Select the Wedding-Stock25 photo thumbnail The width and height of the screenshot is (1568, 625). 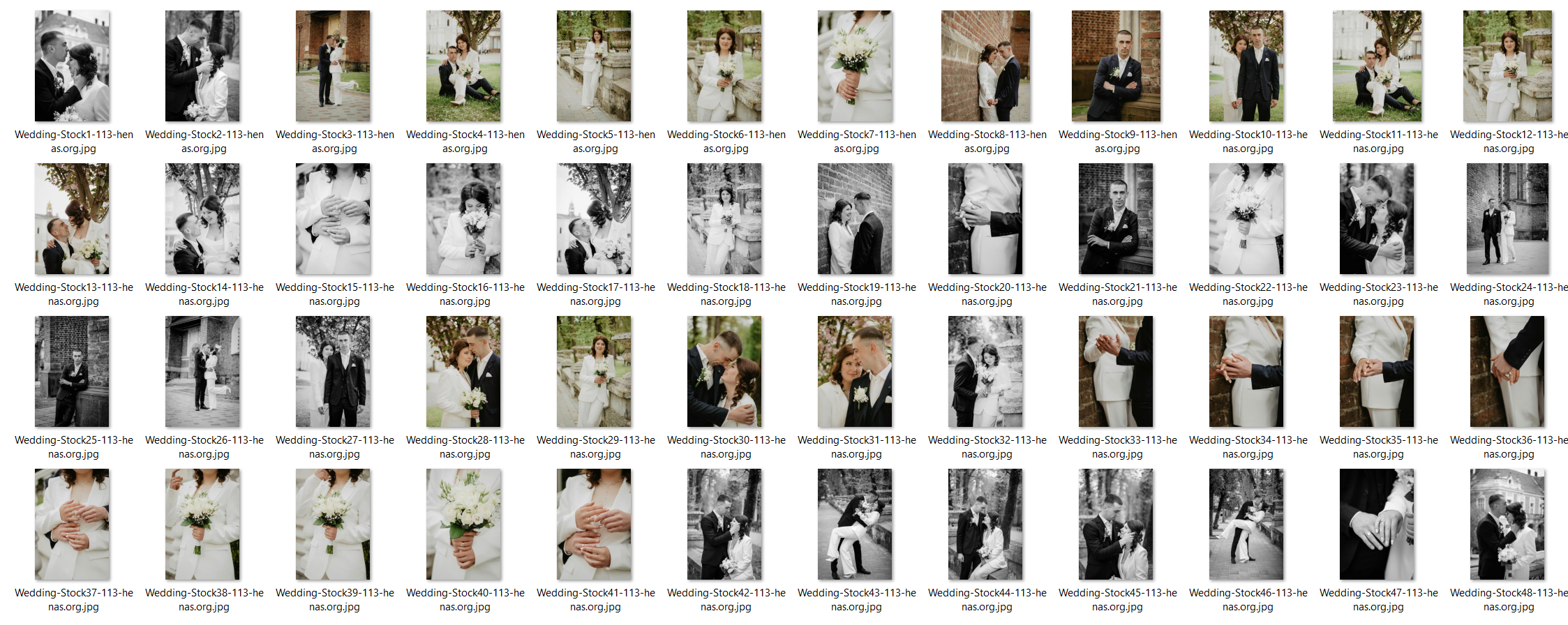pyautogui.click(x=73, y=371)
